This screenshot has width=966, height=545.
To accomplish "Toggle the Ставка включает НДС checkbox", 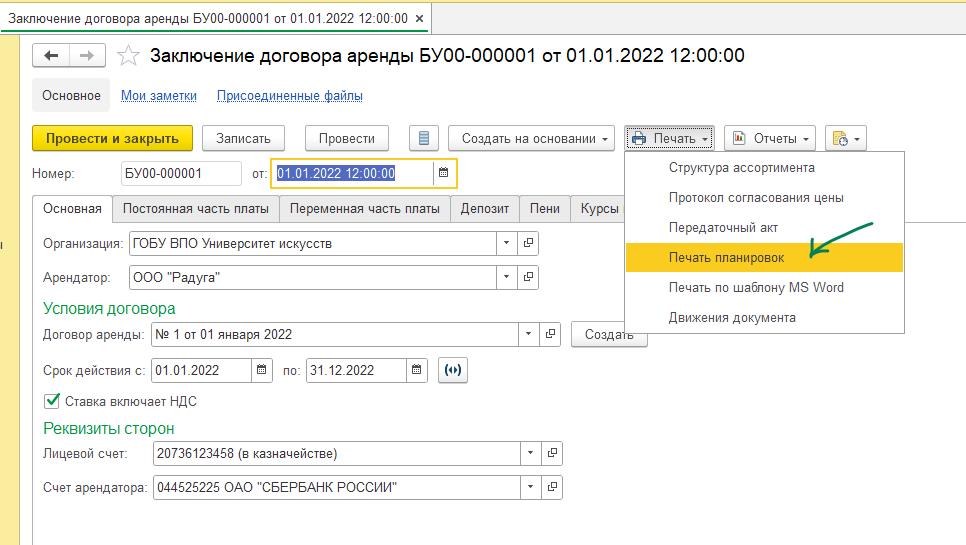I will [x=52, y=401].
